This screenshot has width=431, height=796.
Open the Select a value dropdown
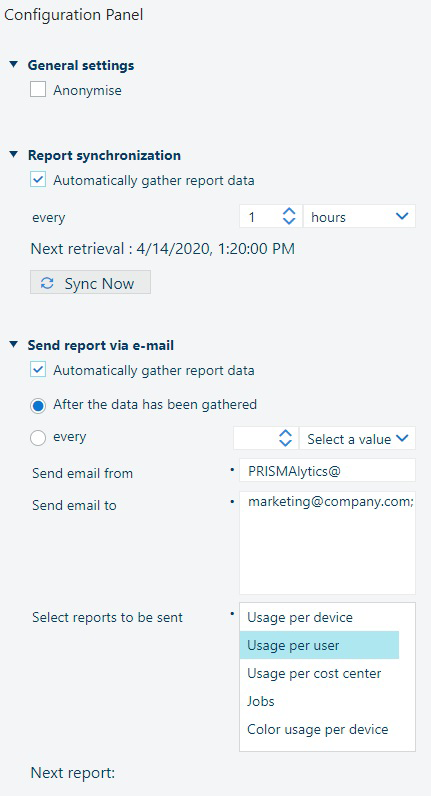point(357,438)
